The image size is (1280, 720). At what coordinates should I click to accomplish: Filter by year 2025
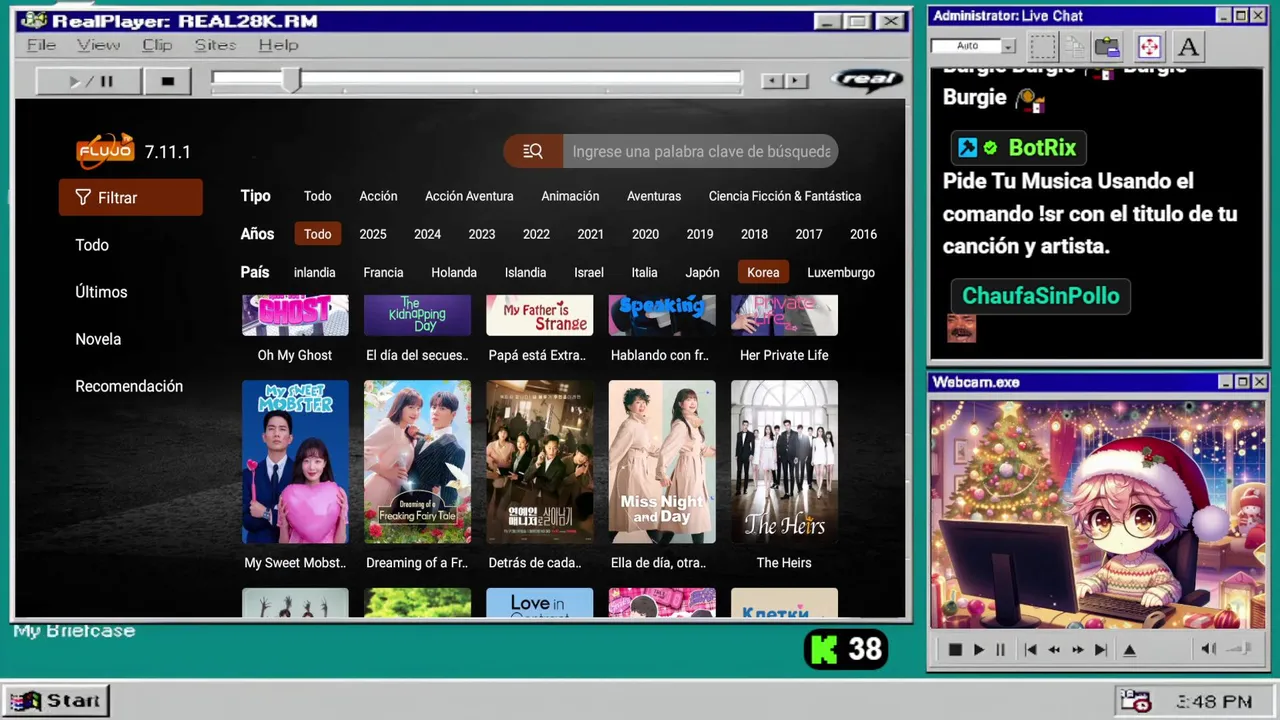373,234
